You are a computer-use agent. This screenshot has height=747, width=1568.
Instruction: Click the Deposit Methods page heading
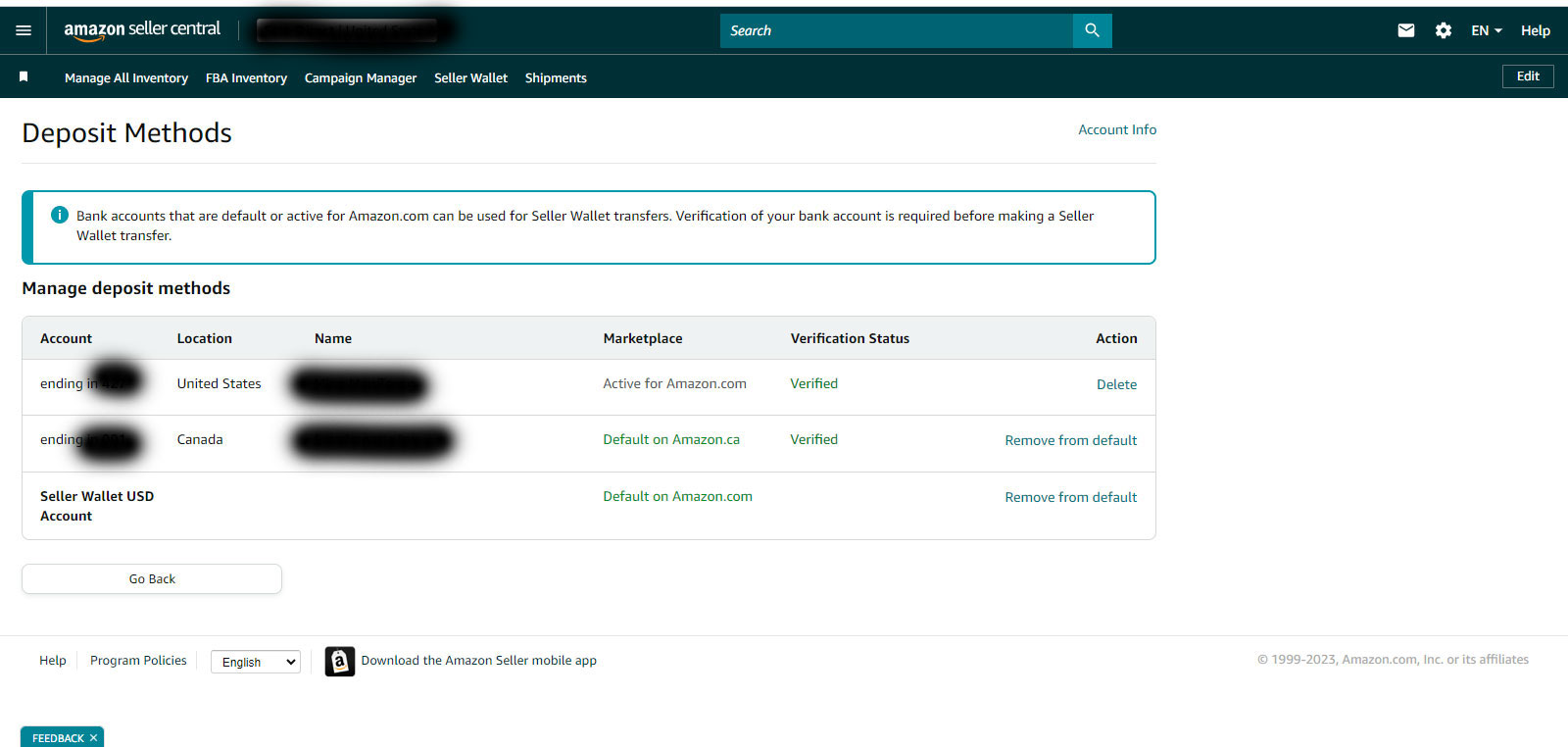[x=126, y=132]
